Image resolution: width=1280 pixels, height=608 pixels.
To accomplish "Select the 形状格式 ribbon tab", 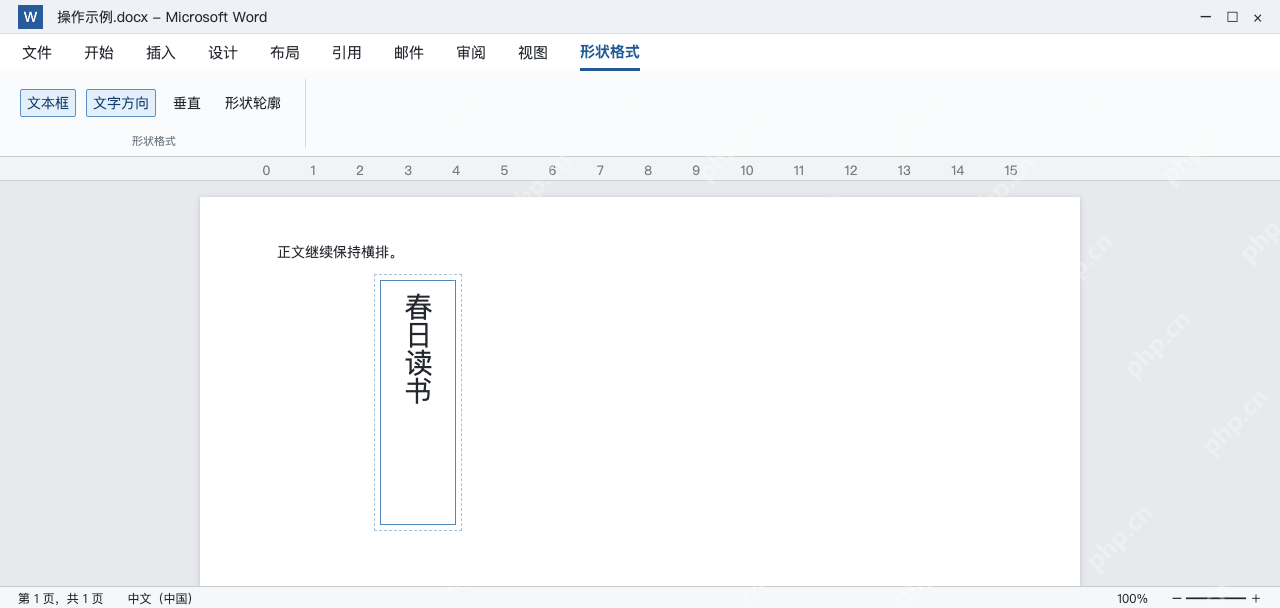I will click(x=610, y=53).
